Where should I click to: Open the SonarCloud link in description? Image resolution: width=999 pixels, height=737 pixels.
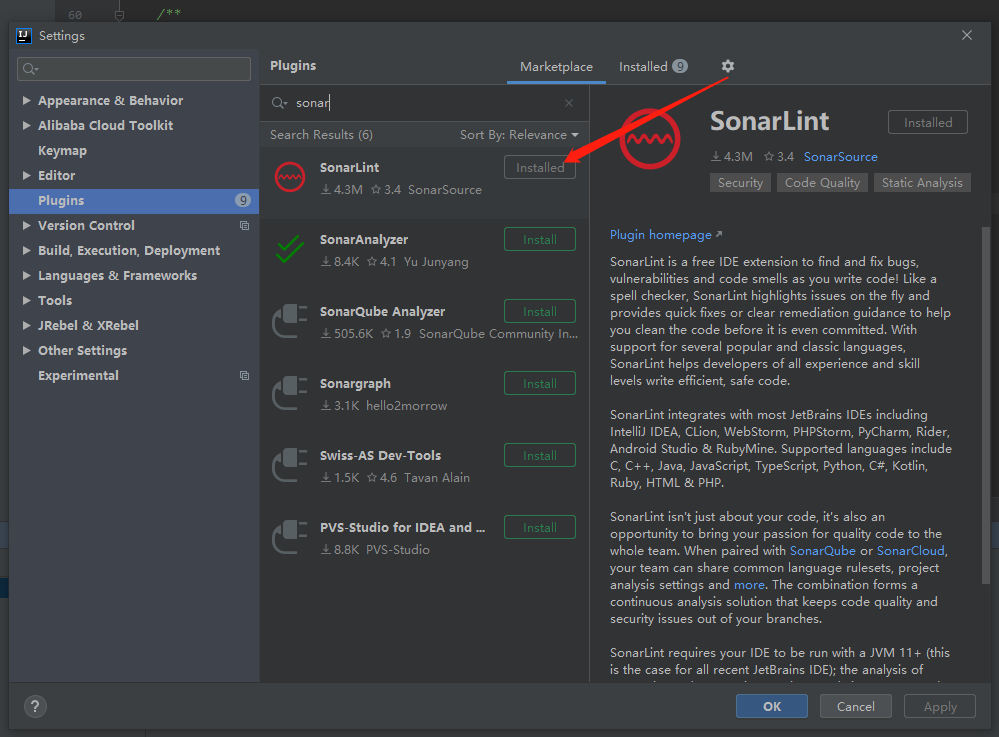point(910,551)
